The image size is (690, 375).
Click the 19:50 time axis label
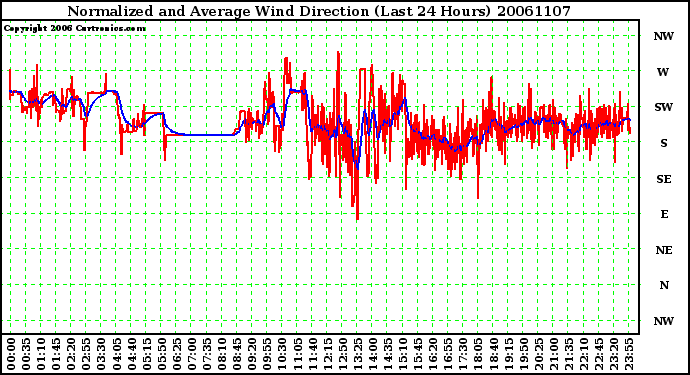[x=523, y=354]
